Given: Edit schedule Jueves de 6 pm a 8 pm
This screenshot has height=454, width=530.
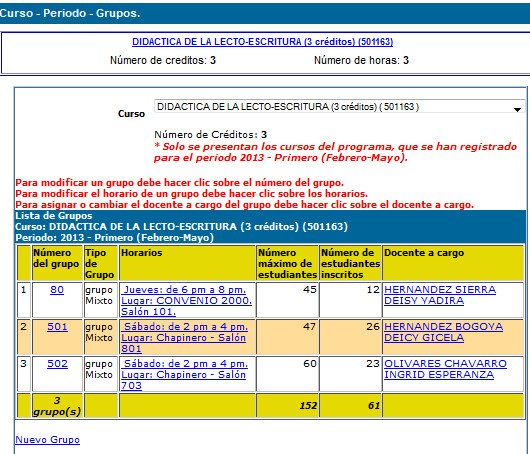Looking at the screenshot, I should [185, 290].
